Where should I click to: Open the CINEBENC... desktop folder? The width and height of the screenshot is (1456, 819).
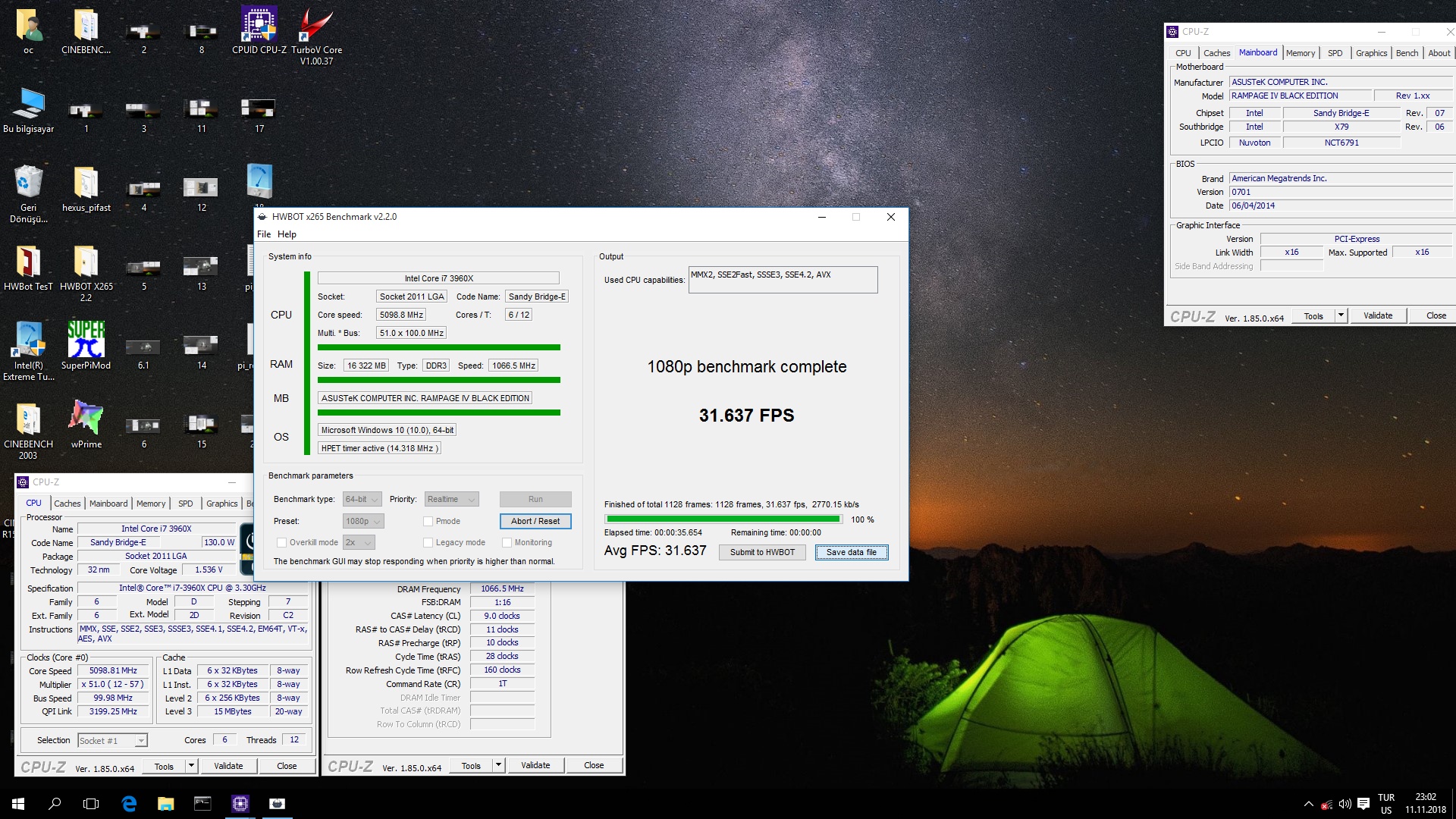pos(86,30)
